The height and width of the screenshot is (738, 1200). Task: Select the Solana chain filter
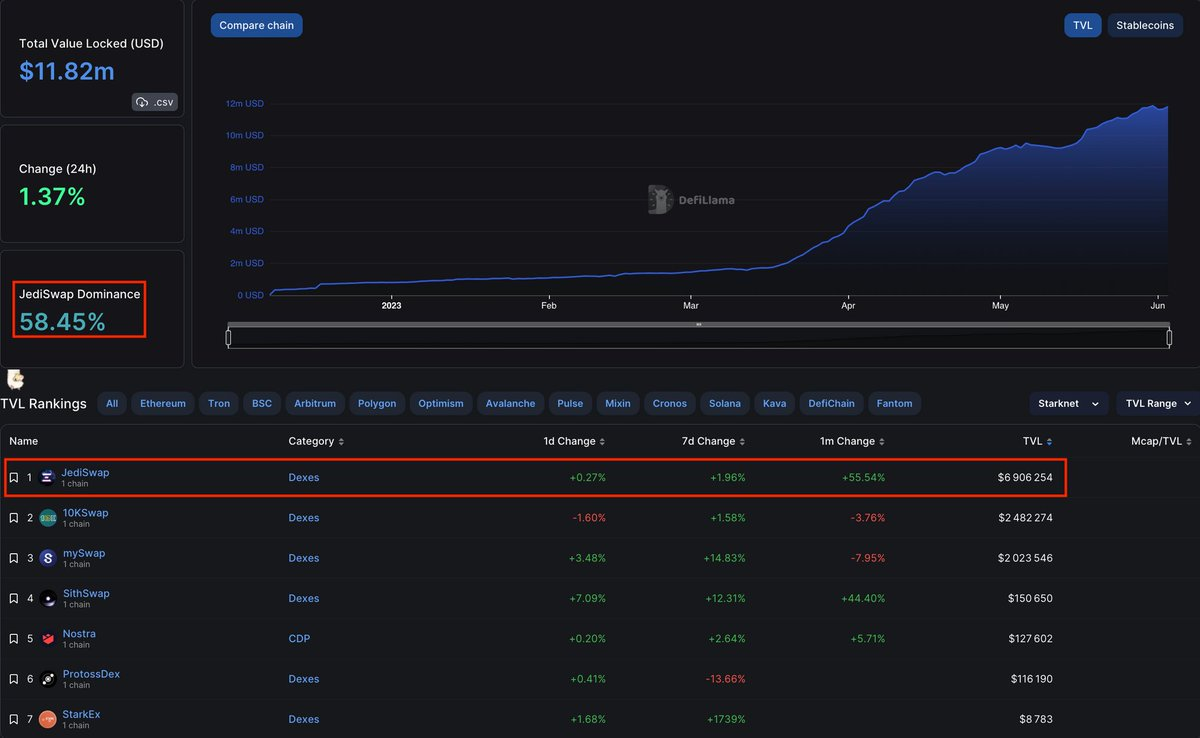pos(724,403)
